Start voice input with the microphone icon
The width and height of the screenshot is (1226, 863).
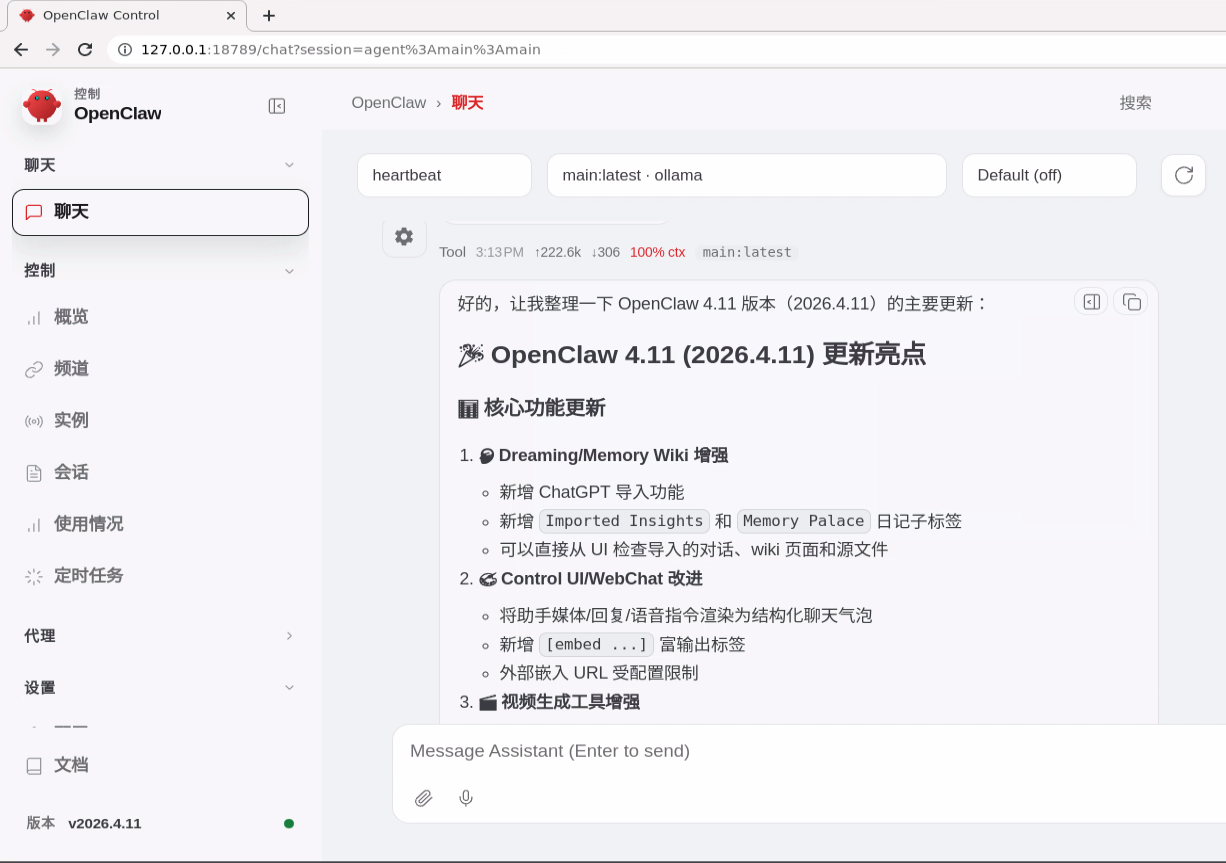(x=466, y=798)
